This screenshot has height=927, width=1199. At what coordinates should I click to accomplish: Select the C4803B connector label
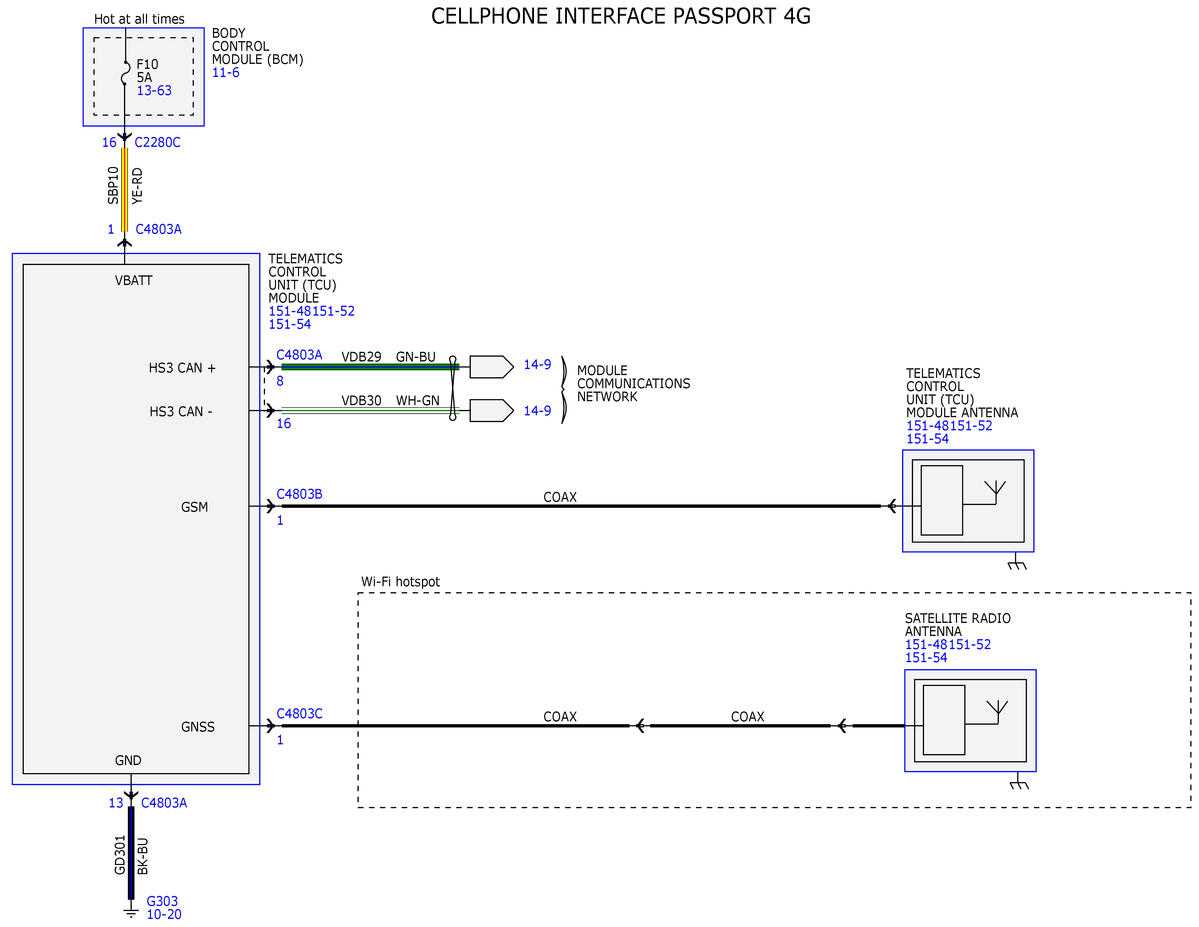[299, 494]
